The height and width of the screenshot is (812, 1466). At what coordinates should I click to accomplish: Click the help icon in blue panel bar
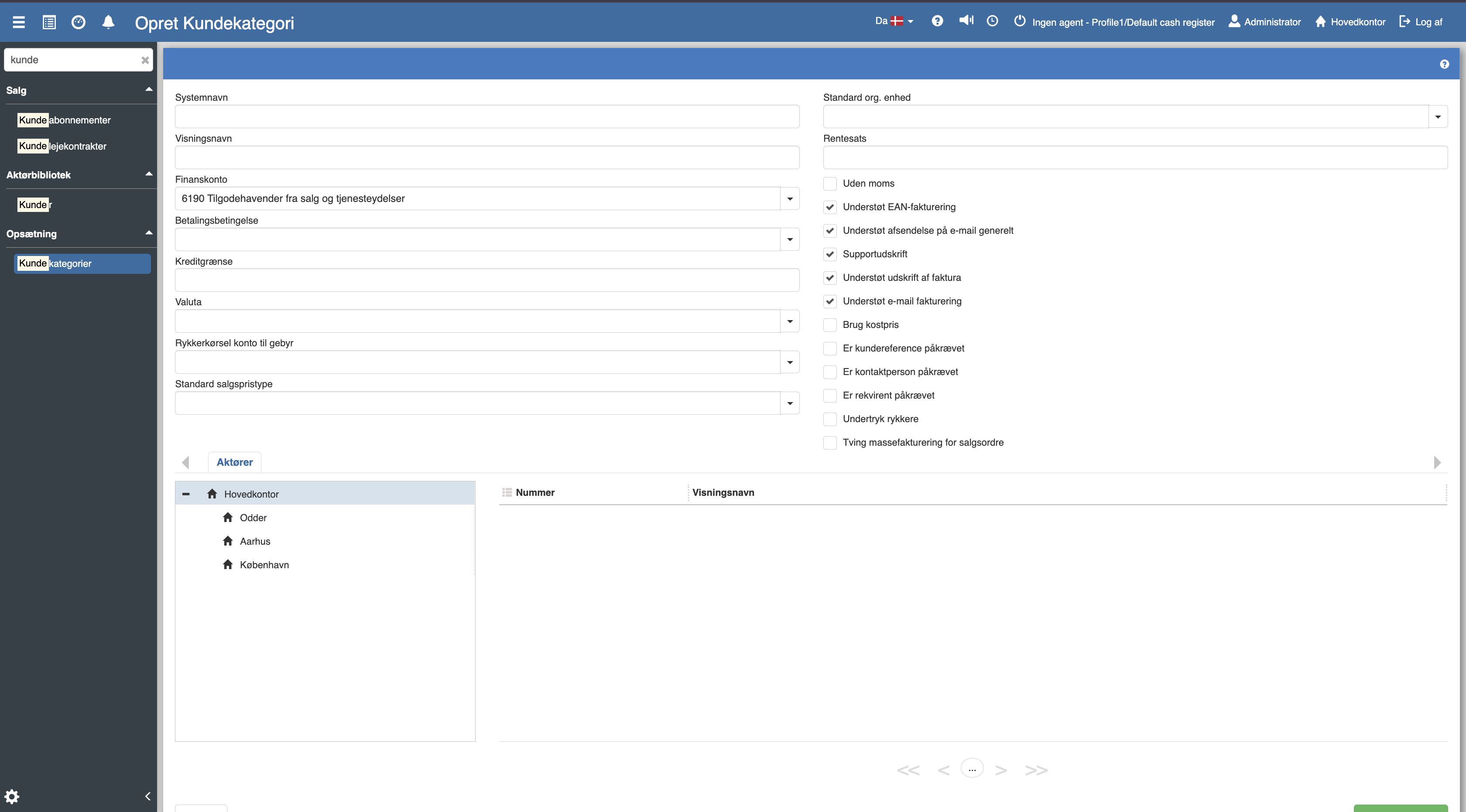click(1444, 64)
